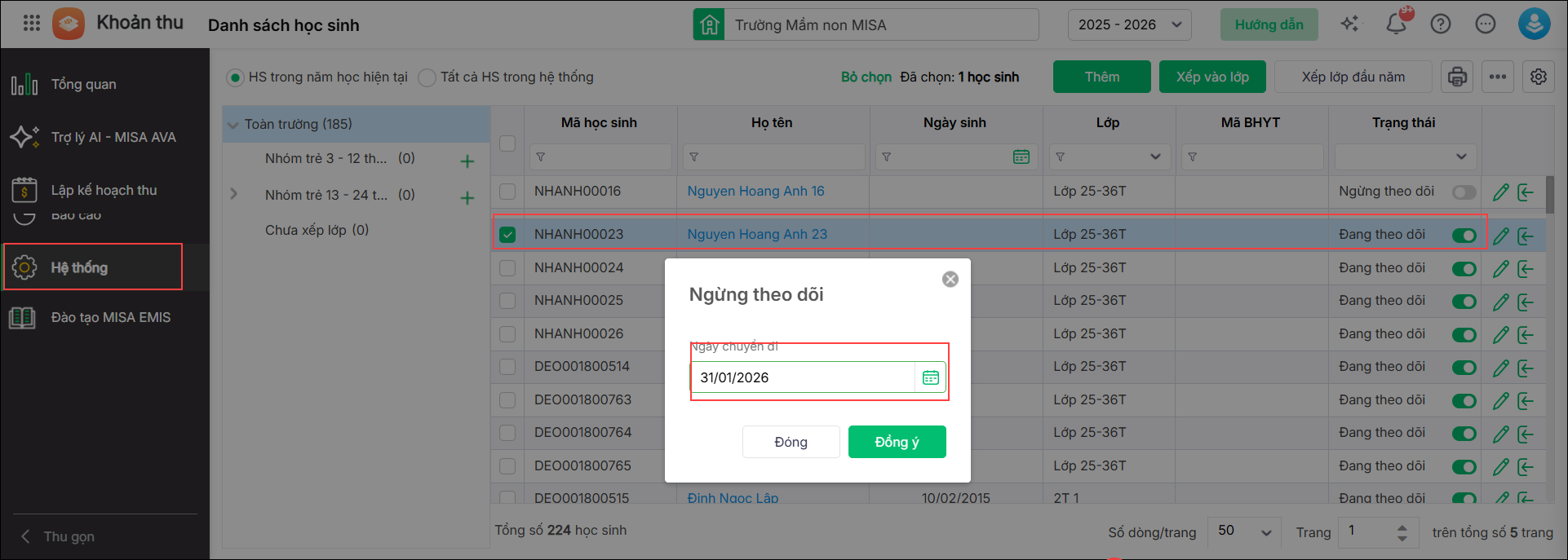Click the transfer arrow icon for DEO001800763
The height and width of the screenshot is (560, 1568).
[1526, 401]
